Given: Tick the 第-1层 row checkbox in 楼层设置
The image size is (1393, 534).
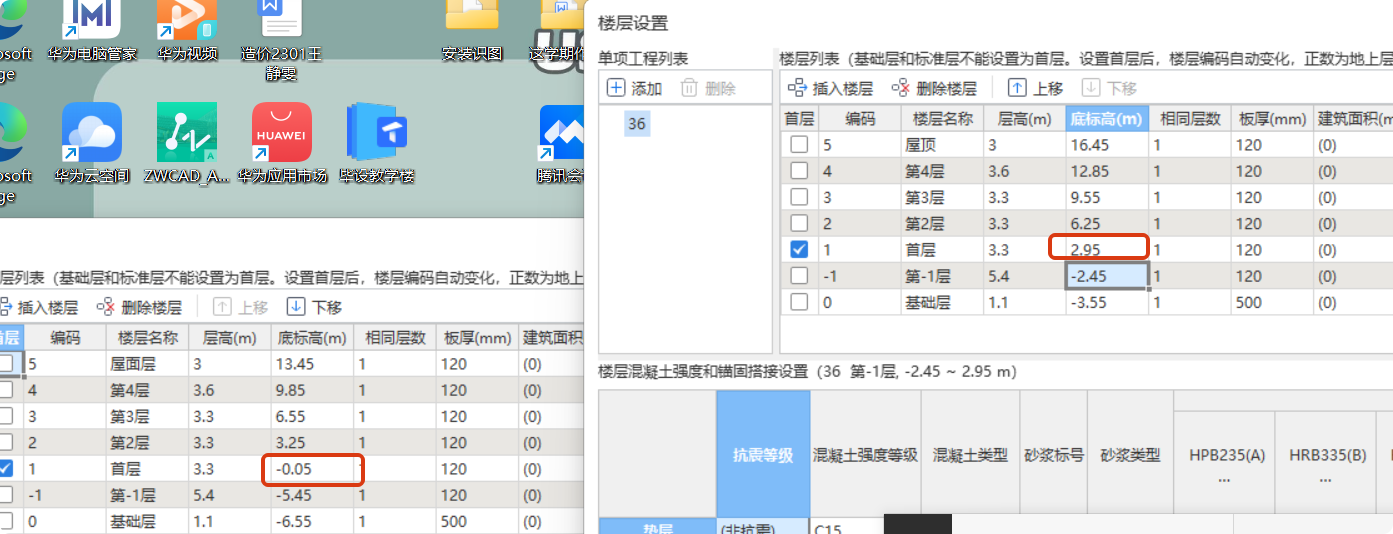Looking at the screenshot, I should coord(799,275).
